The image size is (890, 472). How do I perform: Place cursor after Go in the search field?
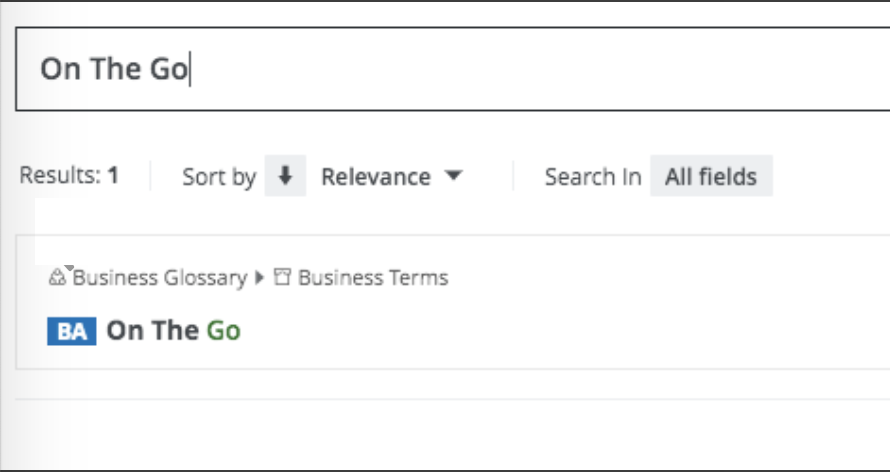click(190, 69)
